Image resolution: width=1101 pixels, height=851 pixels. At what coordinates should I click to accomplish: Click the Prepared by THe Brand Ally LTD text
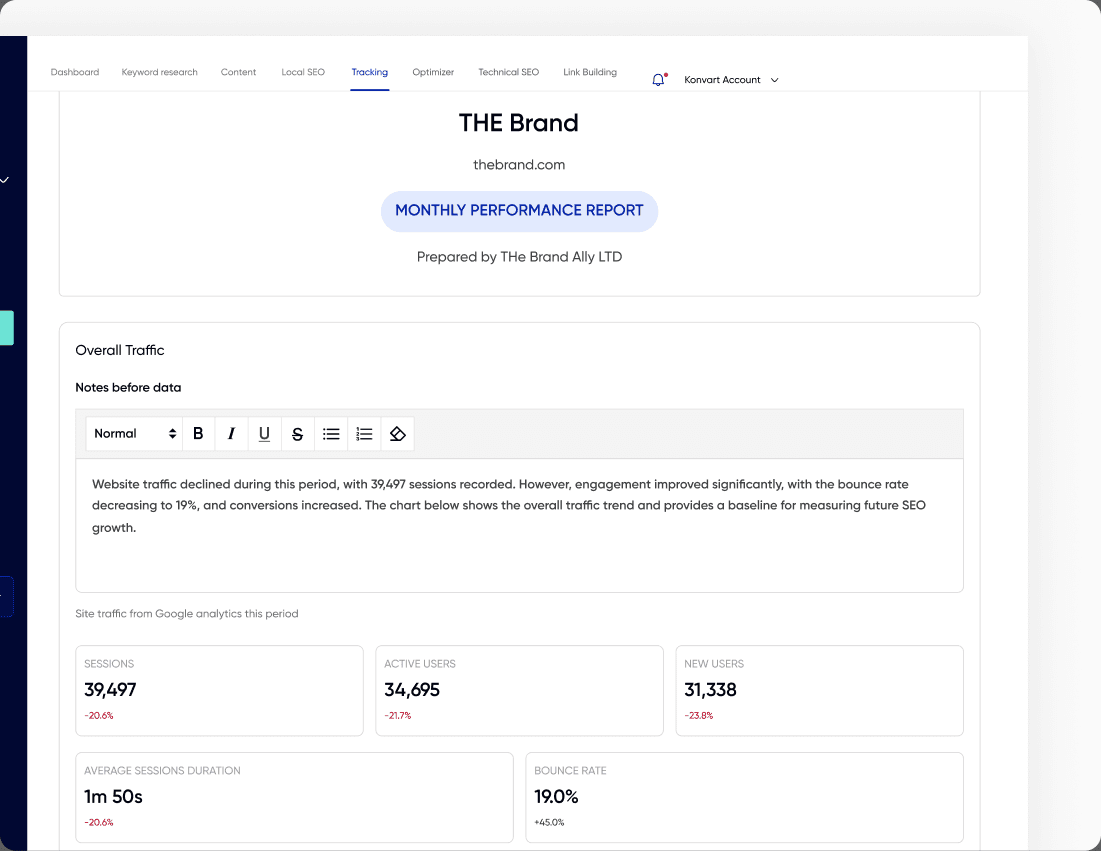[x=519, y=257]
